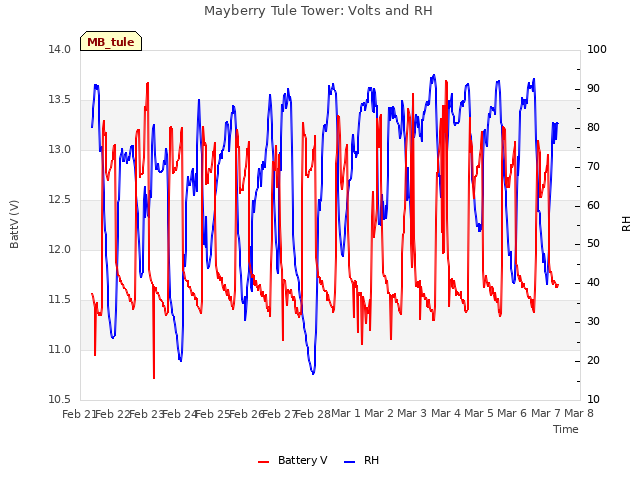Image resolution: width=640 pixels, height=480 pixels.
Task: Select the Feb 21 tick label
Action: tap(79, 414)
